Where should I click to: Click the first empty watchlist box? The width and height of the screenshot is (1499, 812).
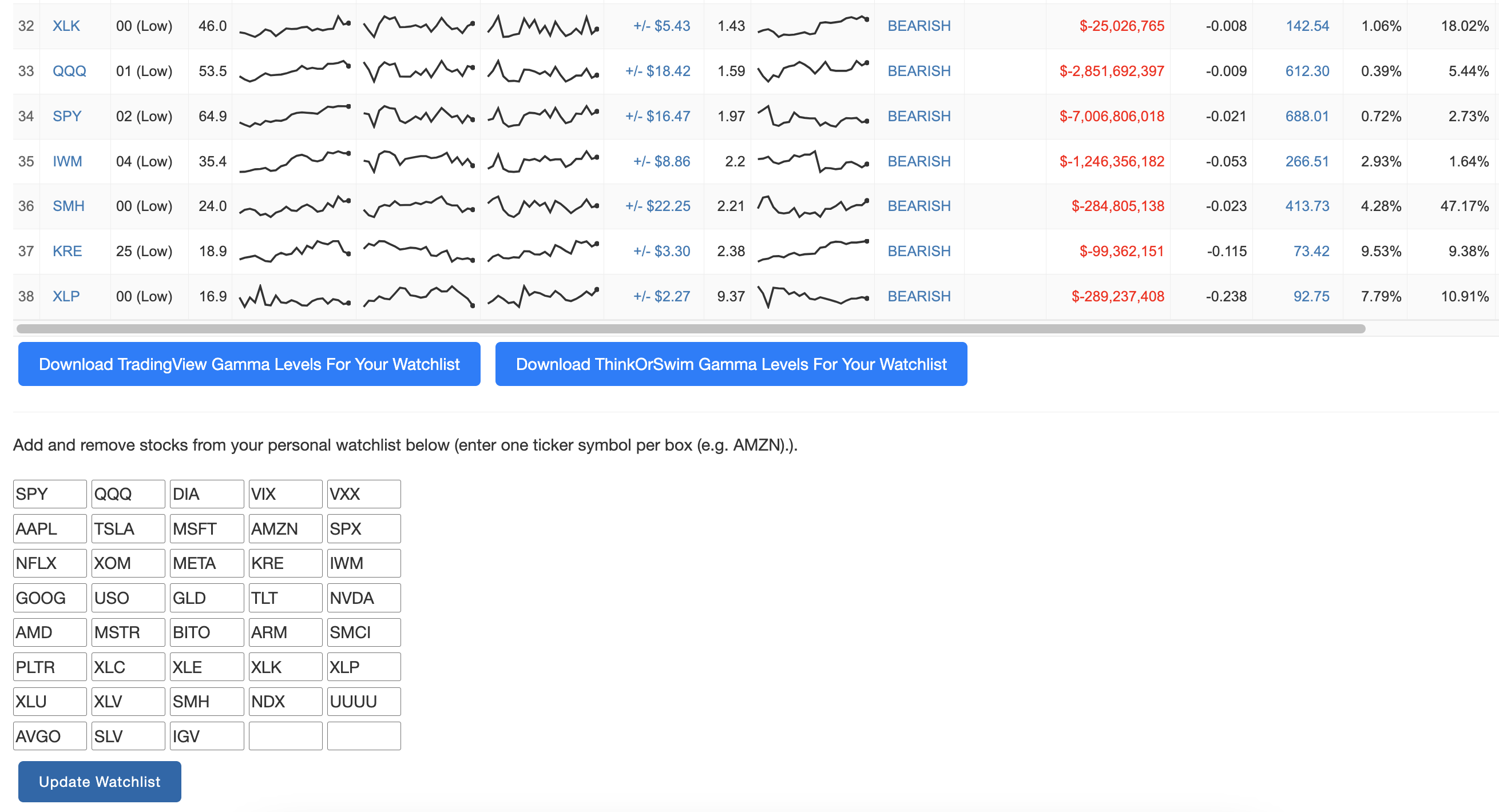(x=285, y=736)
